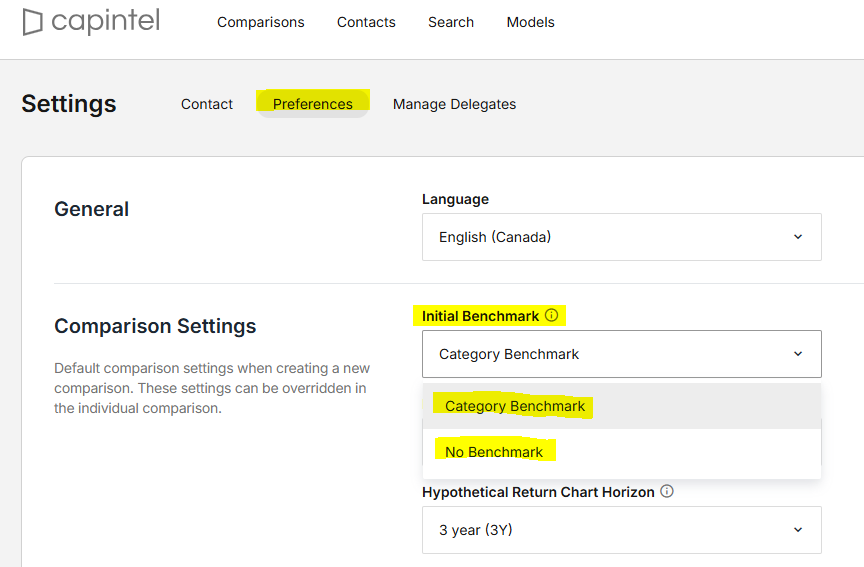Open the 3 year (3Y) horizon dropdown
864x567 pixels.
point(622,530)
